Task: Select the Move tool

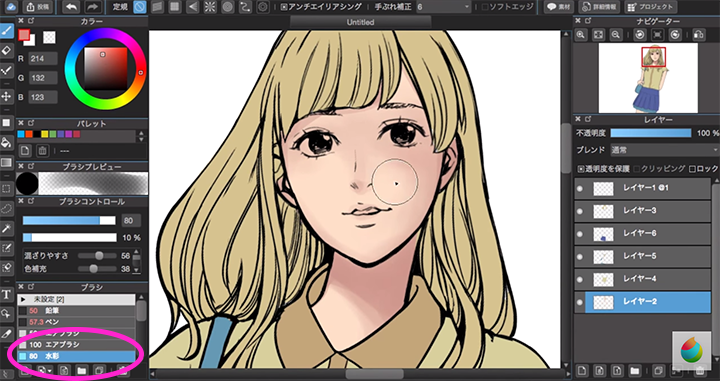Action: [x=6, y=96]
